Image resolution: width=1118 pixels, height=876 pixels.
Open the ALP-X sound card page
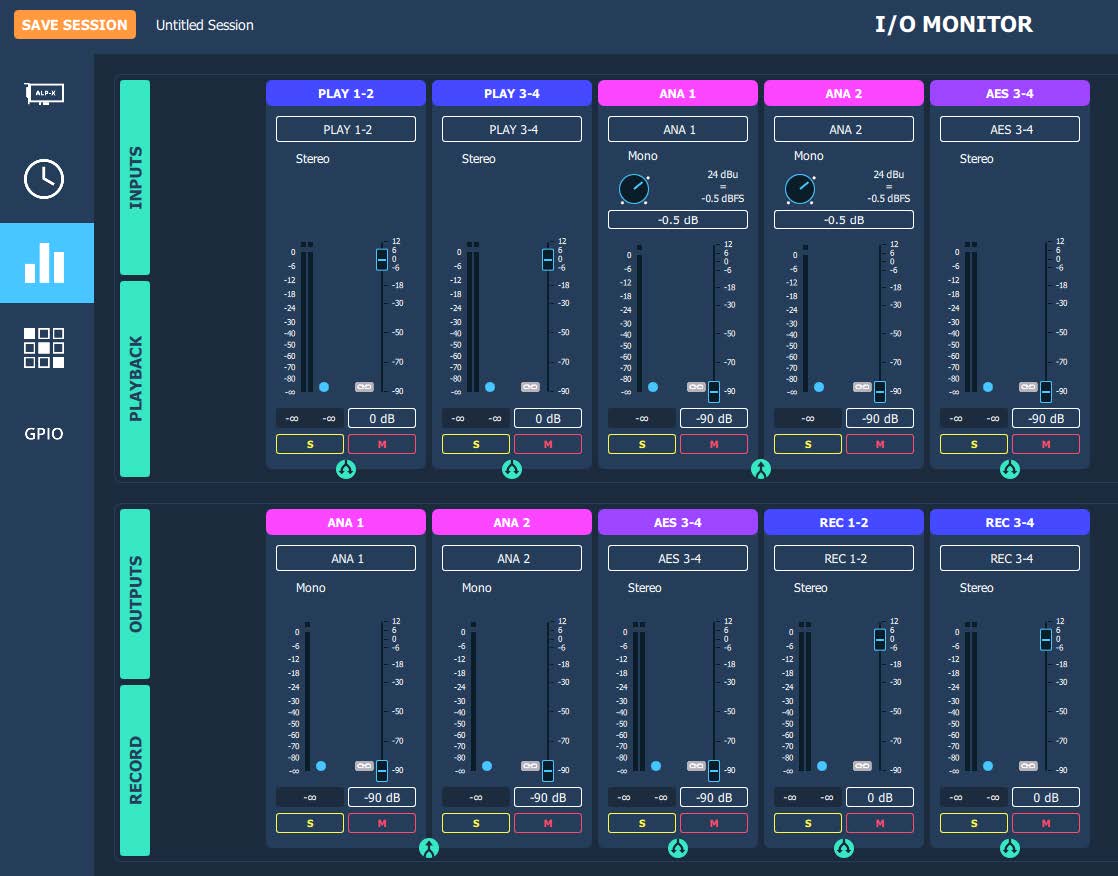(x=44, y=93)
